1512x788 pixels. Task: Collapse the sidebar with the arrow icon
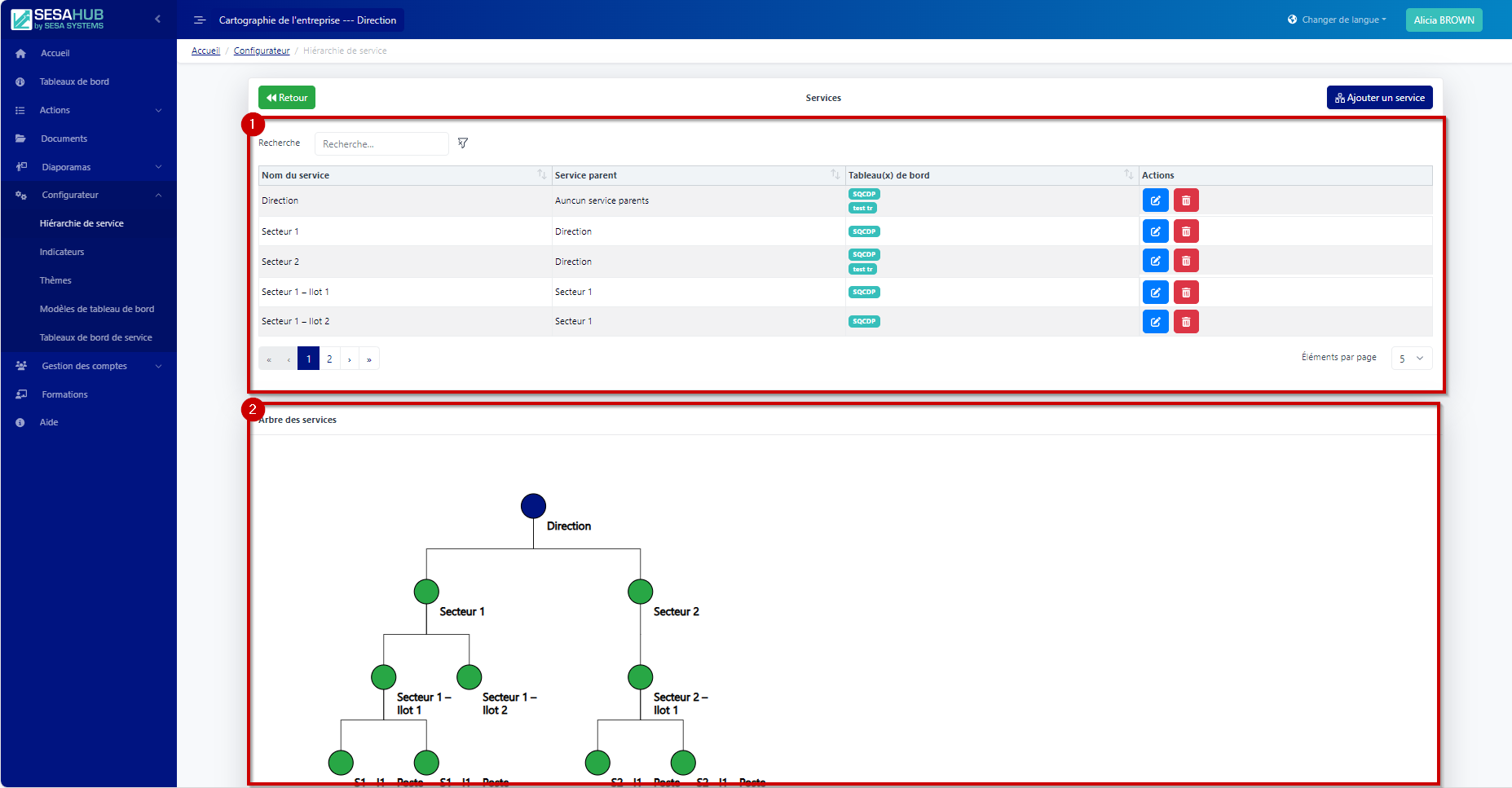(x=157, y=19)
